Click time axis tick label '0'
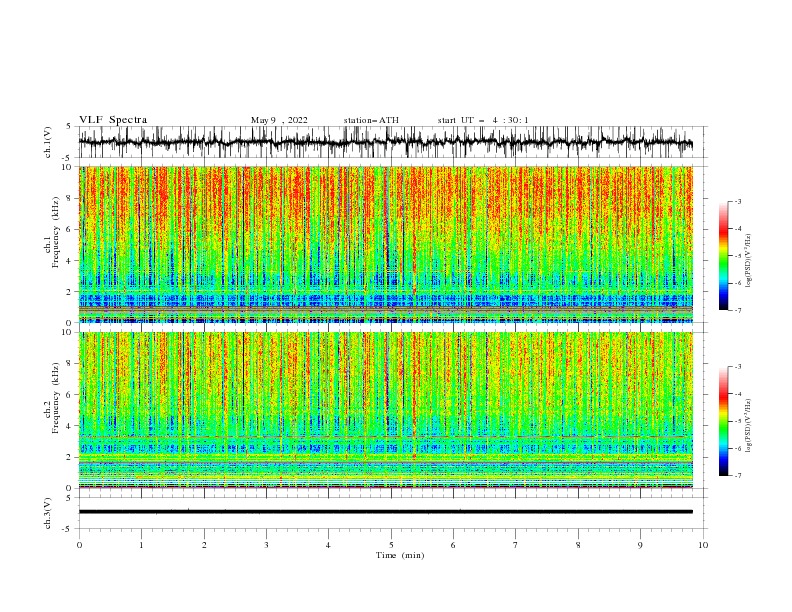This screenshot has width=792, height=612. (79, 545)
